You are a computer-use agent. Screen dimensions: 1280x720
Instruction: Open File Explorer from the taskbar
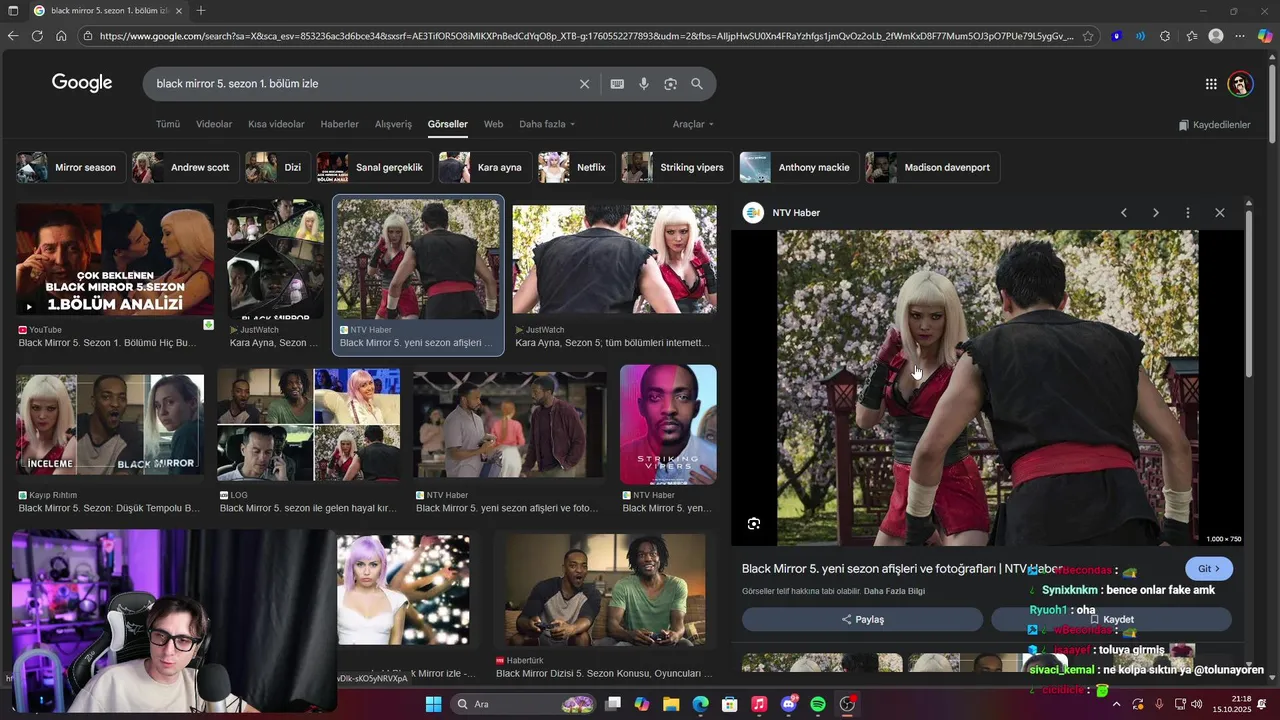pyautogui.click(x=671, y=704)
